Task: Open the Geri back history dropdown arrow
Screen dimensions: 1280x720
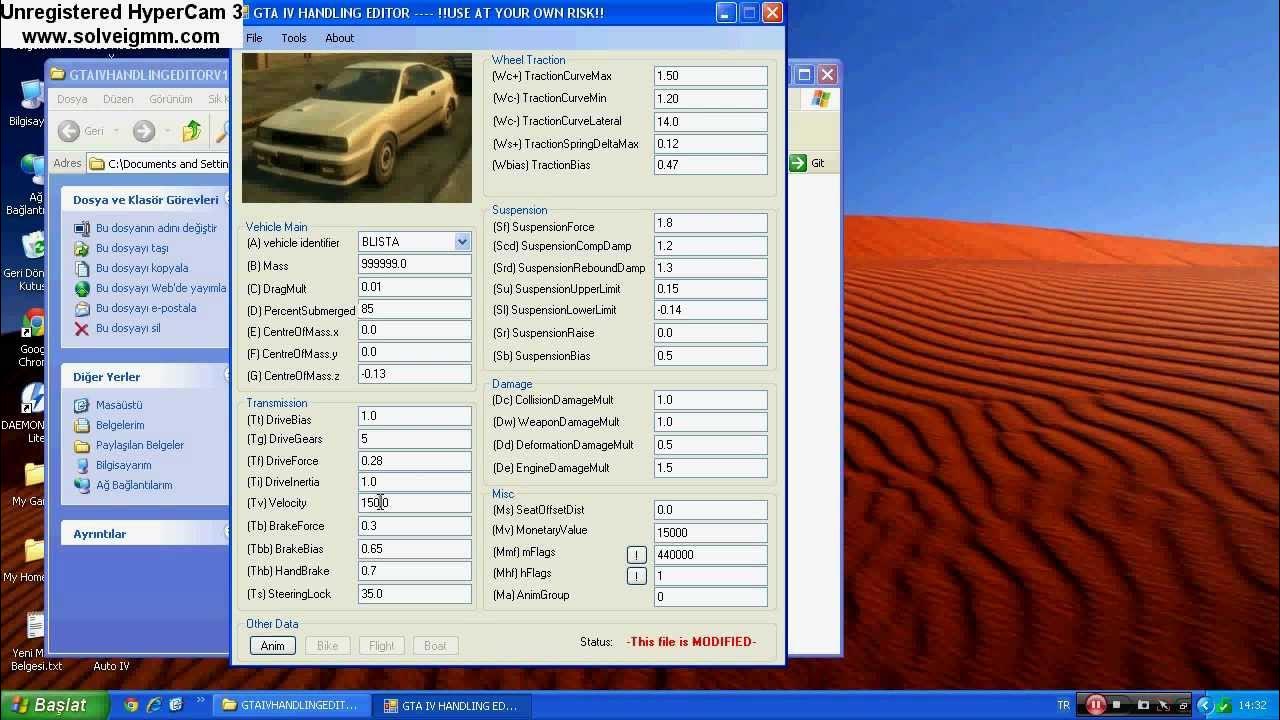Action: coord(116,131)
